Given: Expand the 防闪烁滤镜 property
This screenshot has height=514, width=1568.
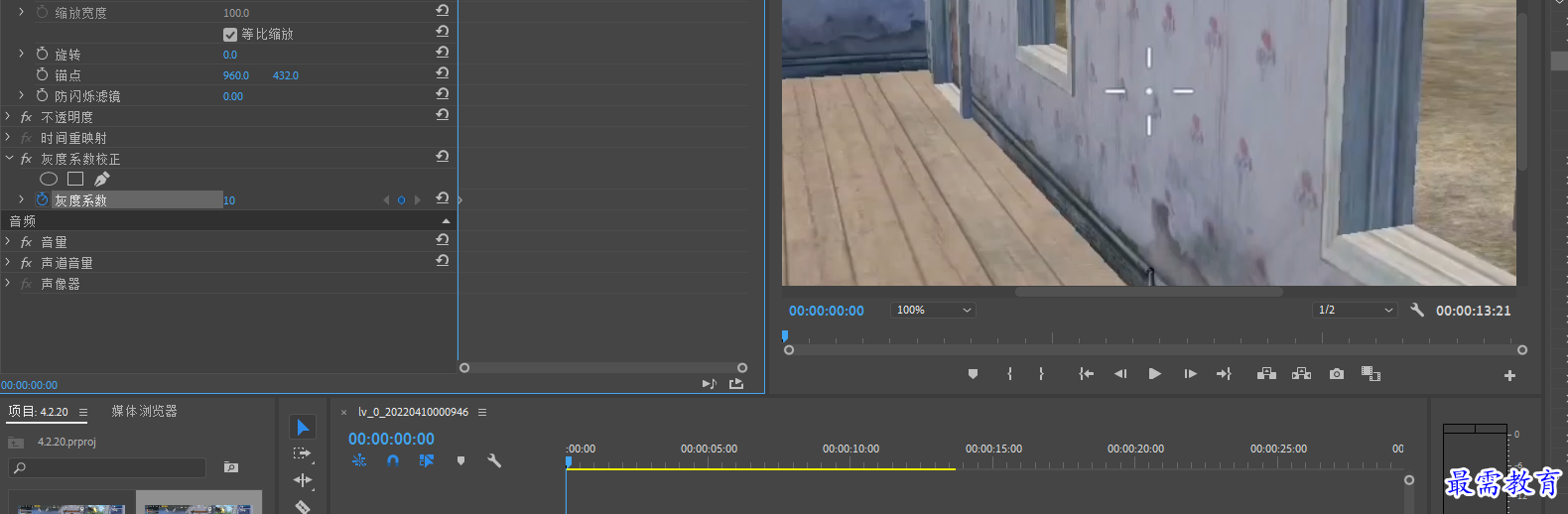Looking at the screenshot, I should [x=21, y=95].
